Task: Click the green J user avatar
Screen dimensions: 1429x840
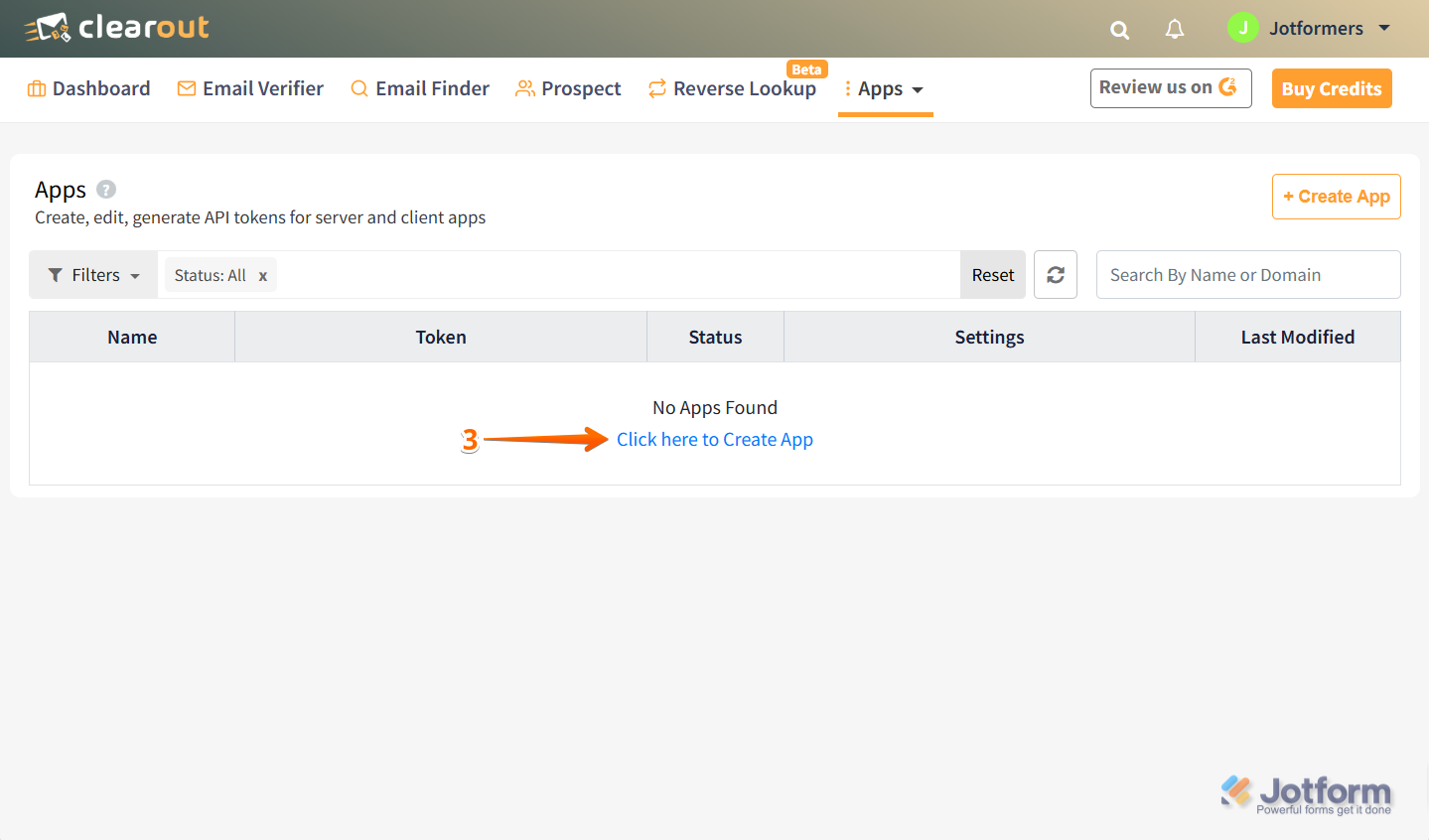Action: (1242, 28)
